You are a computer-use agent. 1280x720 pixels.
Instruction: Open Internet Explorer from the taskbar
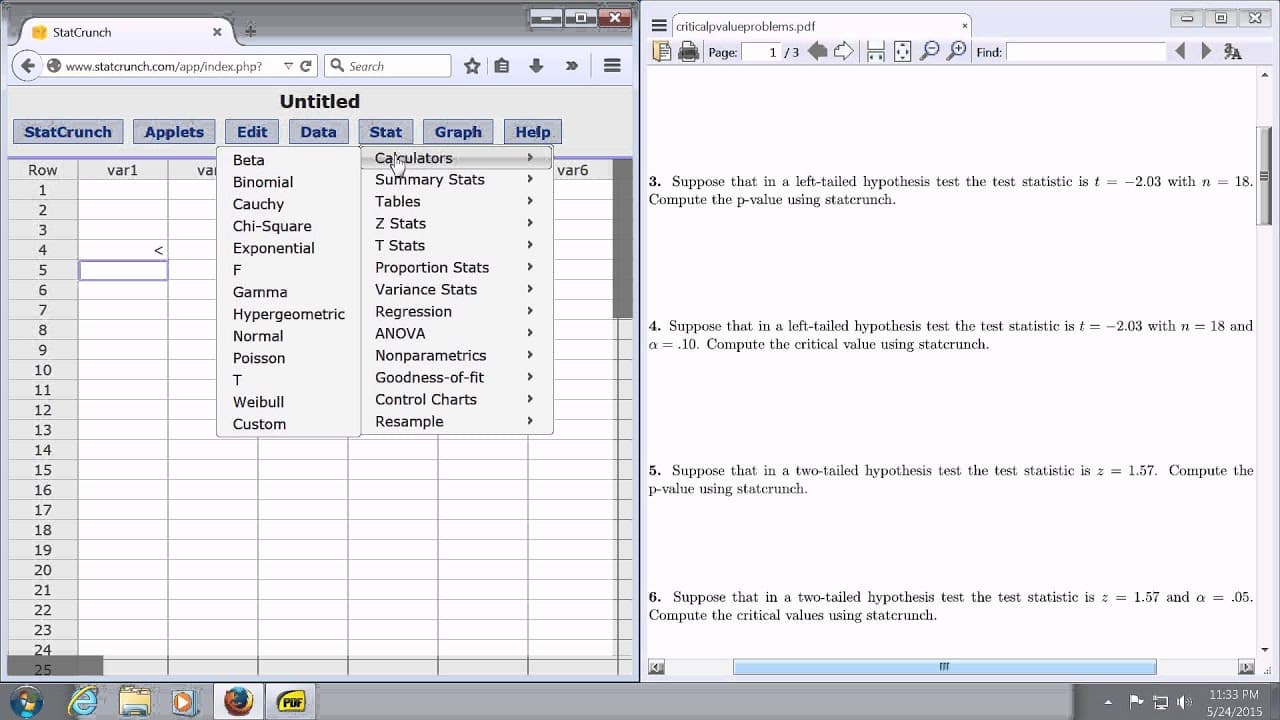coord(85,701)
